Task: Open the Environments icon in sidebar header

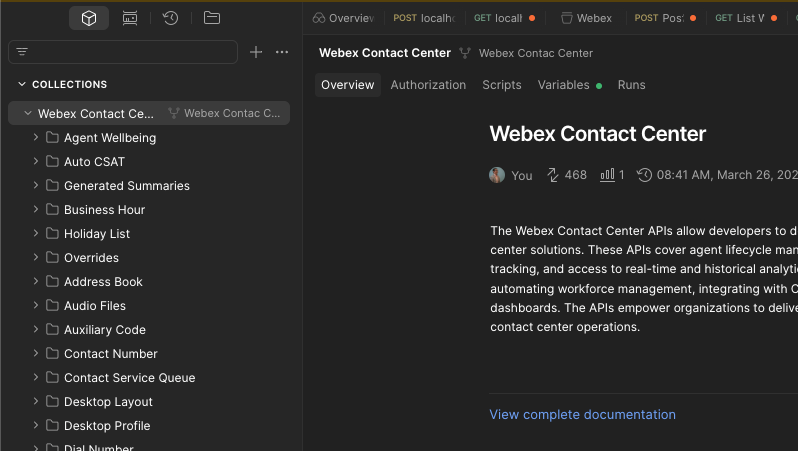Action: pyautogui.click(x=130, y=18)
